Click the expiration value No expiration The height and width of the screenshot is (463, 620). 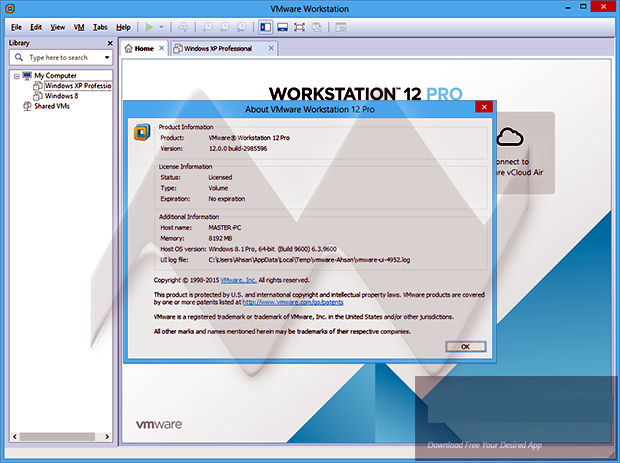point(227,199)
